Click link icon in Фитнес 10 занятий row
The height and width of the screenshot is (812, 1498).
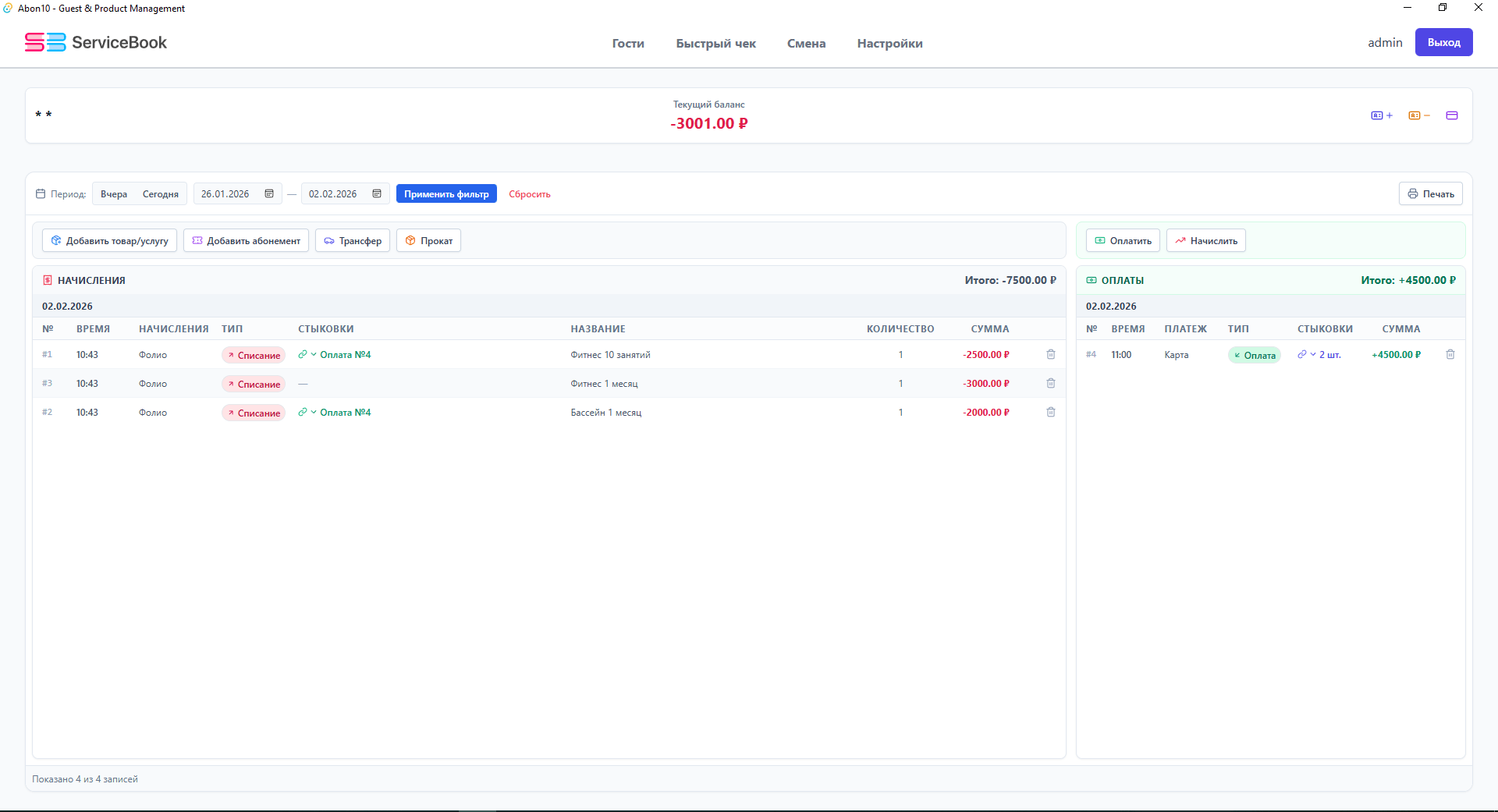(x=303, y=354)
